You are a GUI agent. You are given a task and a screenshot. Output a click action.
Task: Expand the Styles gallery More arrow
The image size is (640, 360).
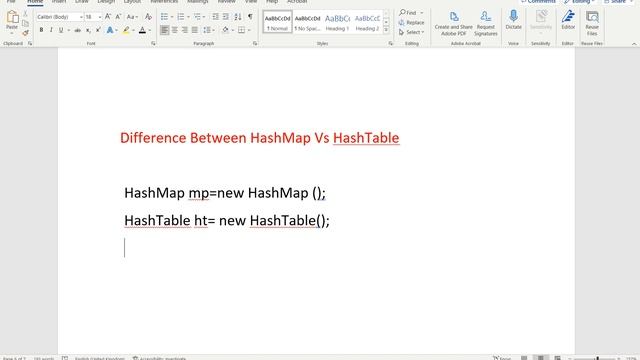(386, 30)
